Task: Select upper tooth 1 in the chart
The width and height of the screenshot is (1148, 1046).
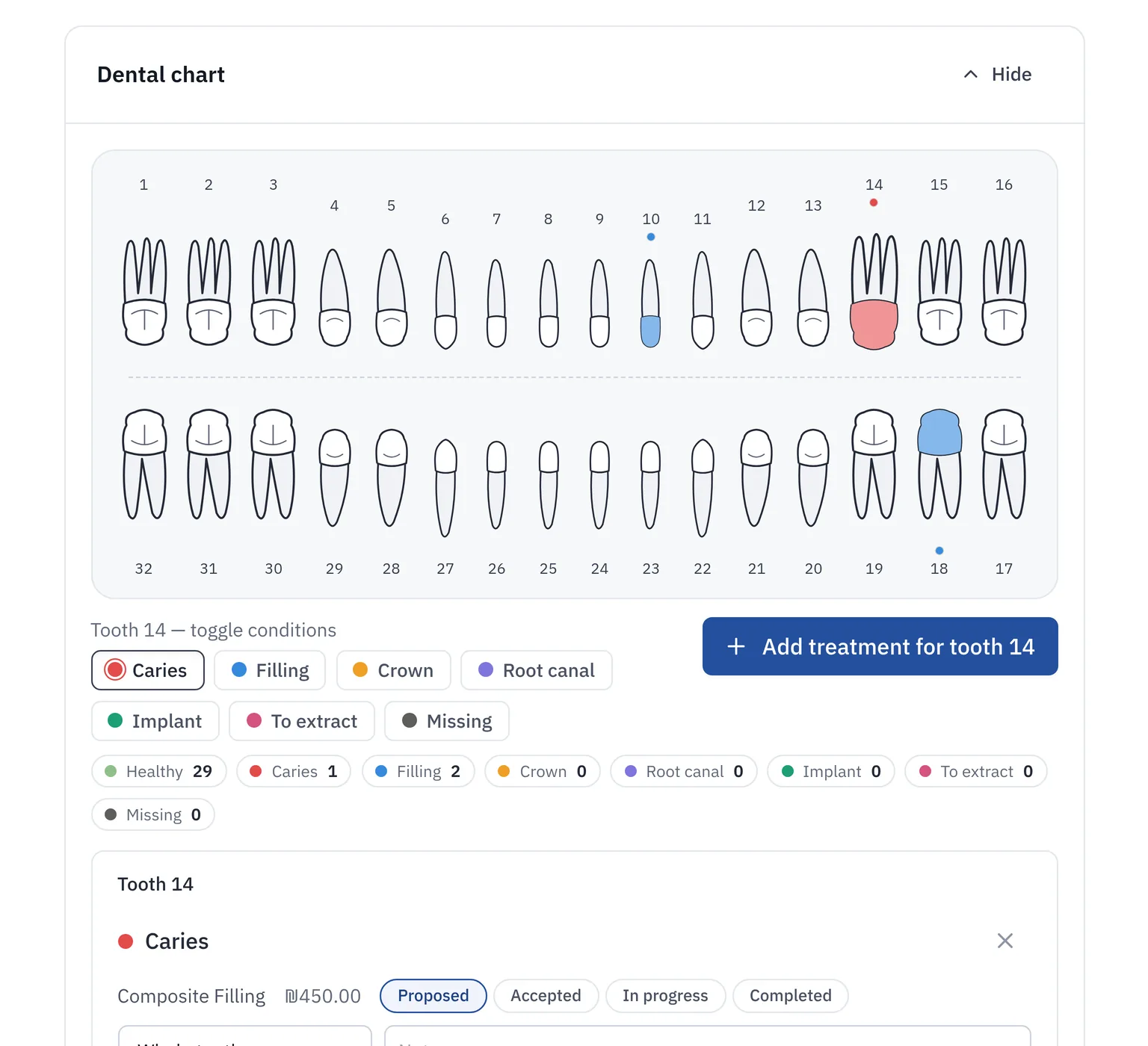Action: (x=144, y=291)
